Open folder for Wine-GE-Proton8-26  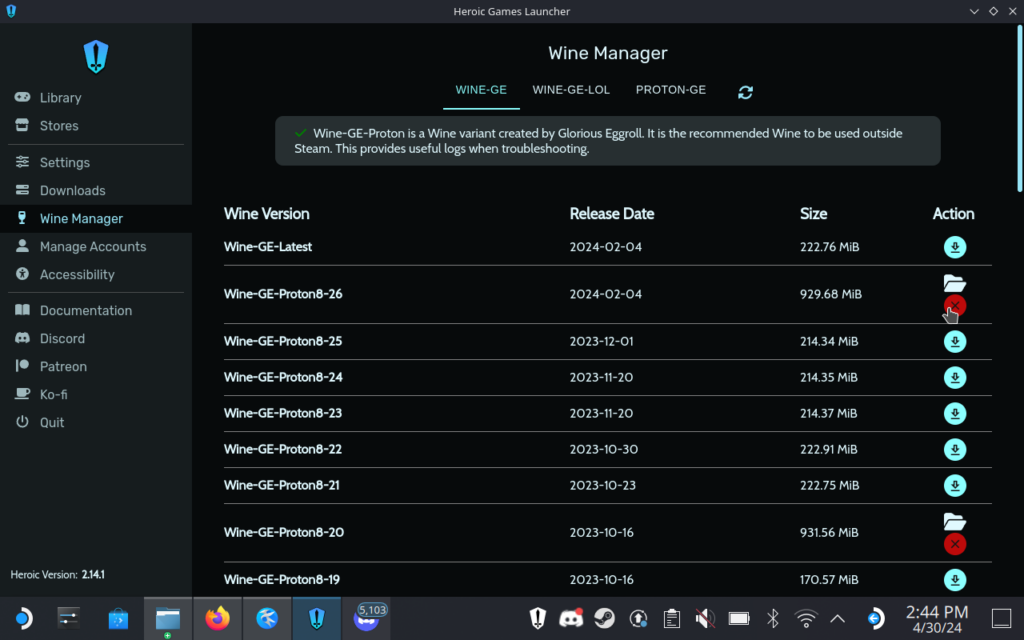point(954,283)
